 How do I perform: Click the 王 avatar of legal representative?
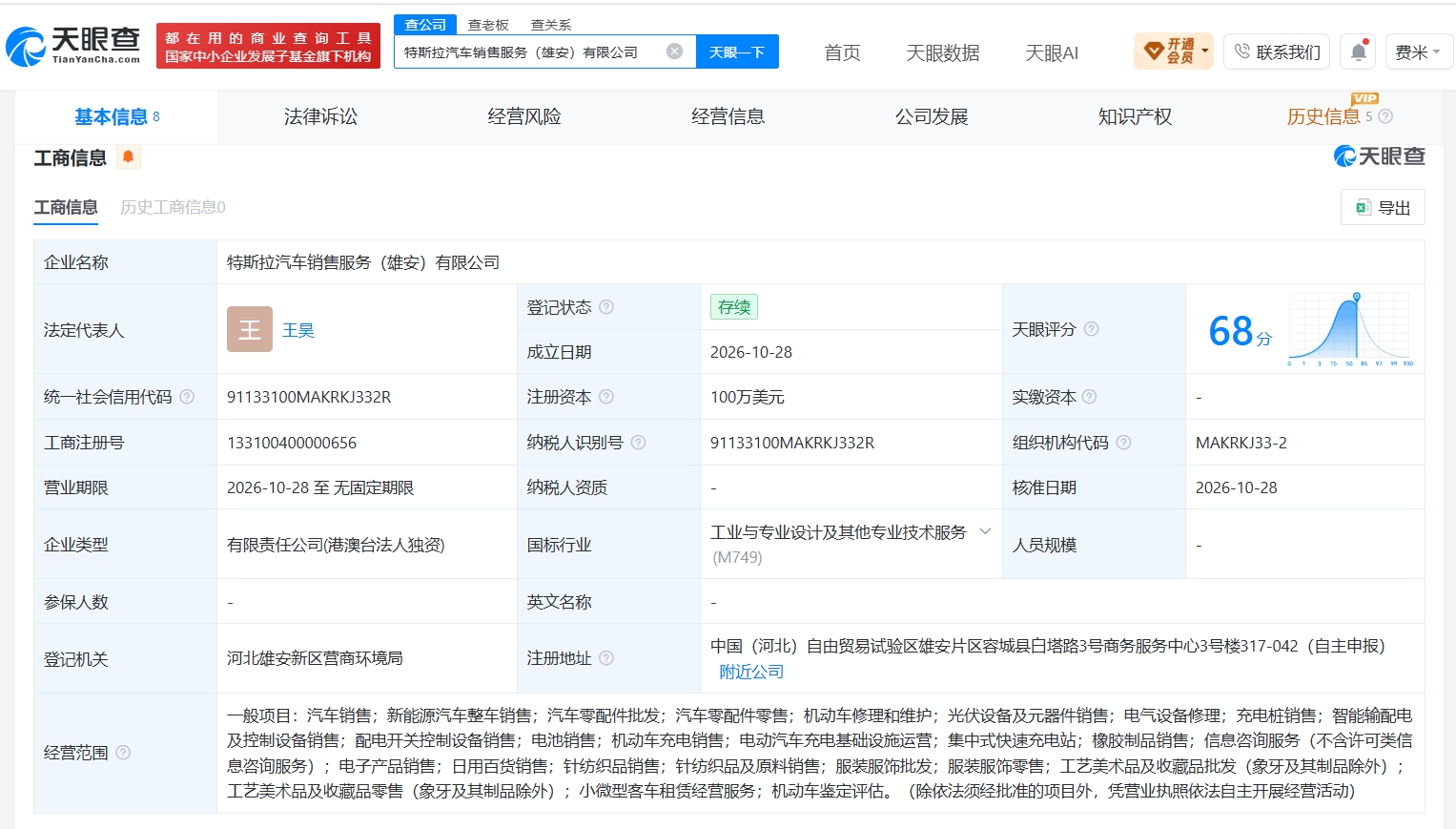[x=250, y=329]
